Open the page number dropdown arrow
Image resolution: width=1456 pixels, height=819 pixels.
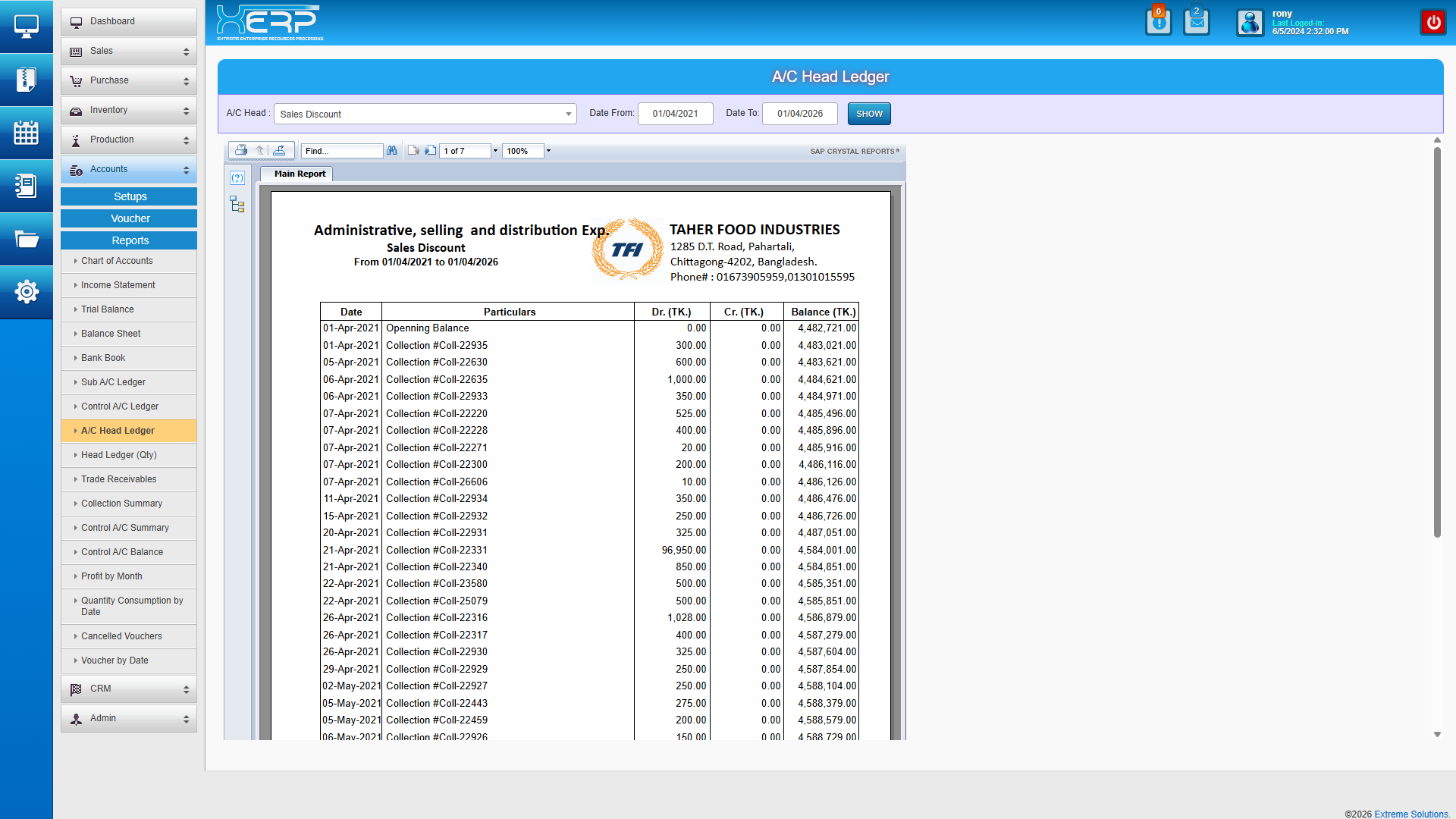pyautogui.click(x=495, y=151)
